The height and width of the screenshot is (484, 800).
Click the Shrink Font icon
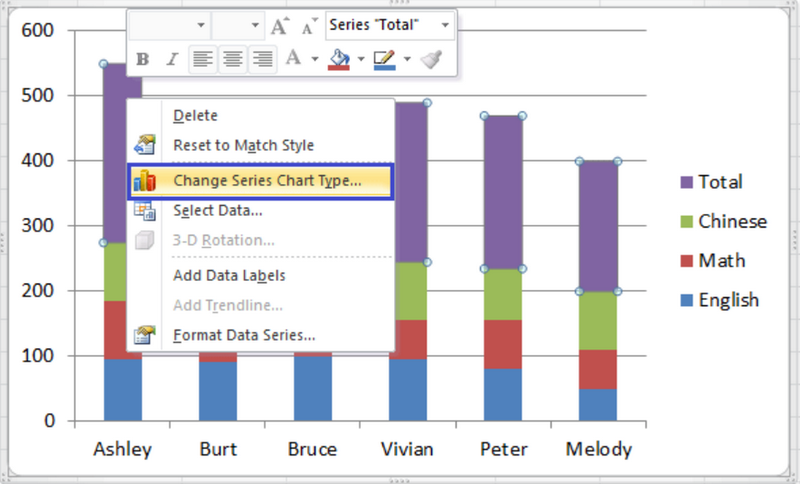(x=309, y=26)
